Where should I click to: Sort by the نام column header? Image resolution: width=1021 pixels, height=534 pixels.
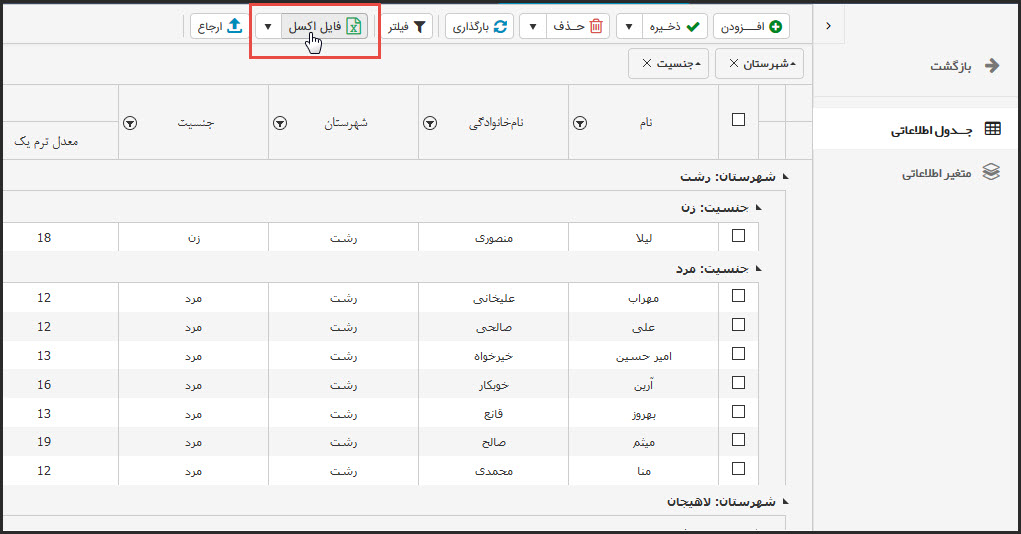(645, 122)
